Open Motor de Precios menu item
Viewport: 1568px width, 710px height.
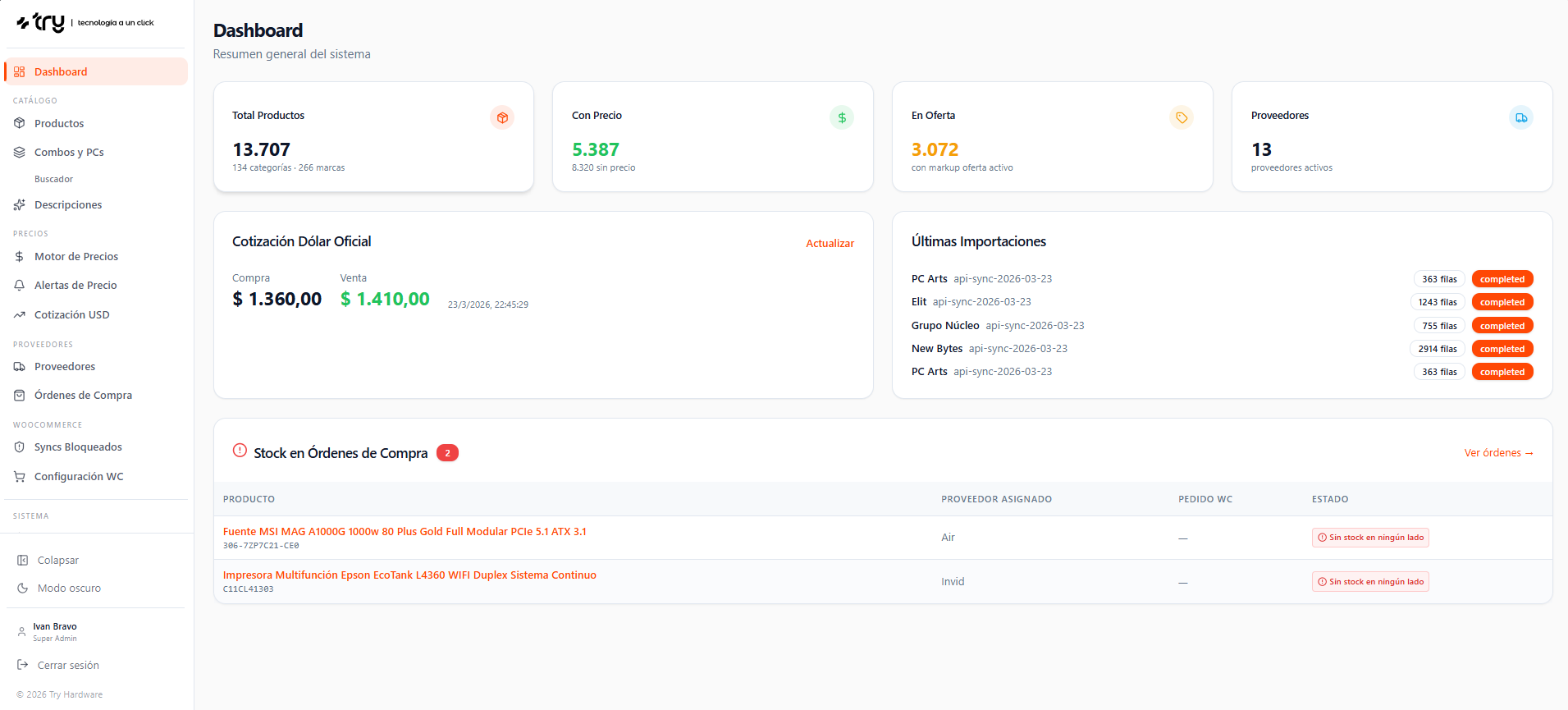(x=75, y=257)
